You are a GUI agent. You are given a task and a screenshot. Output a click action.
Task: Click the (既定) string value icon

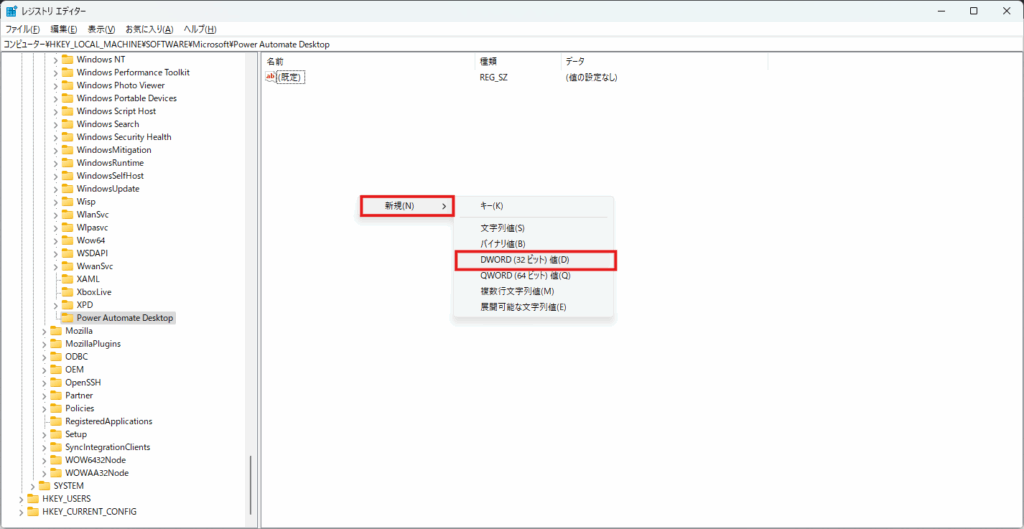[x=270, y=77]
